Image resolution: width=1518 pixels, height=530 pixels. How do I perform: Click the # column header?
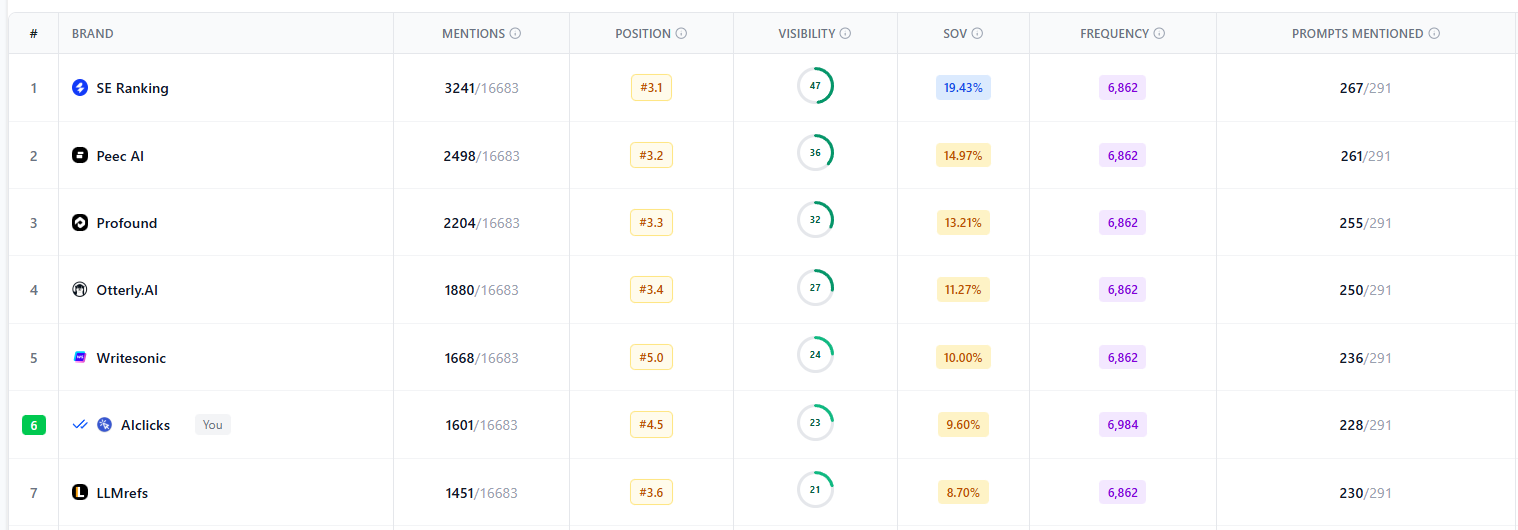click(x=34, y=33)
